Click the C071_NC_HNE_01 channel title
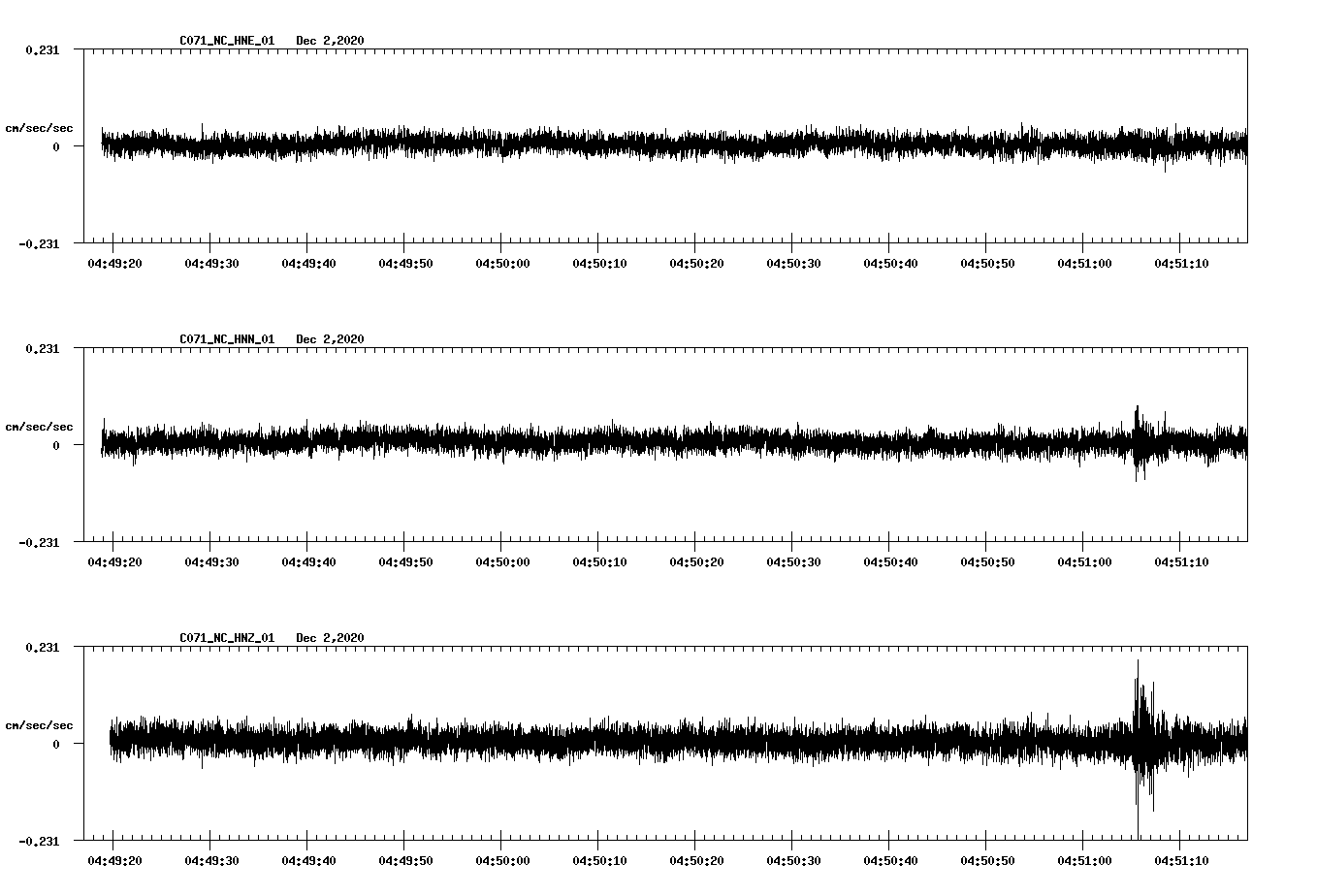1317x896 pixels. (225, 41)
